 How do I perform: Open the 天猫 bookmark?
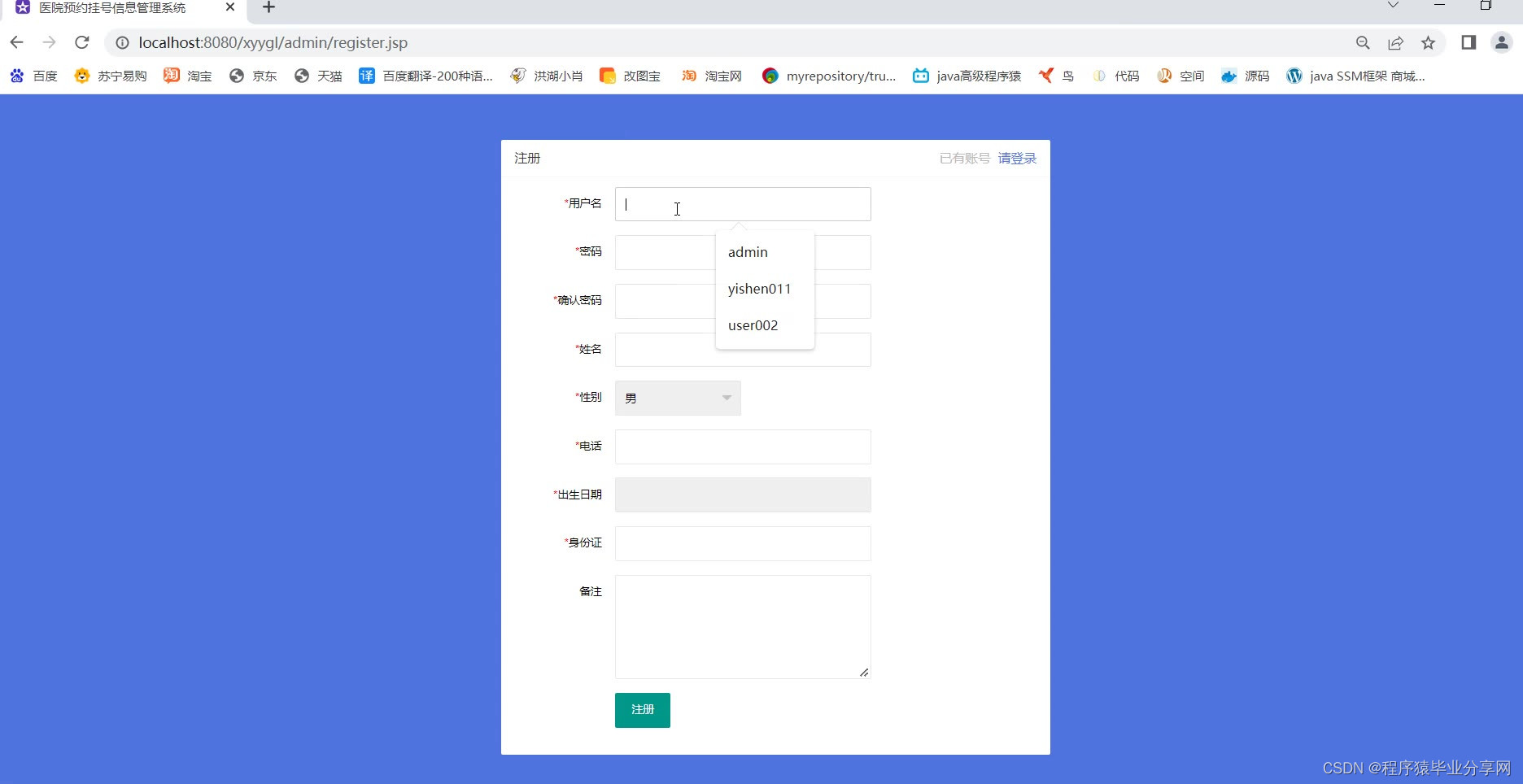point(318,76)
